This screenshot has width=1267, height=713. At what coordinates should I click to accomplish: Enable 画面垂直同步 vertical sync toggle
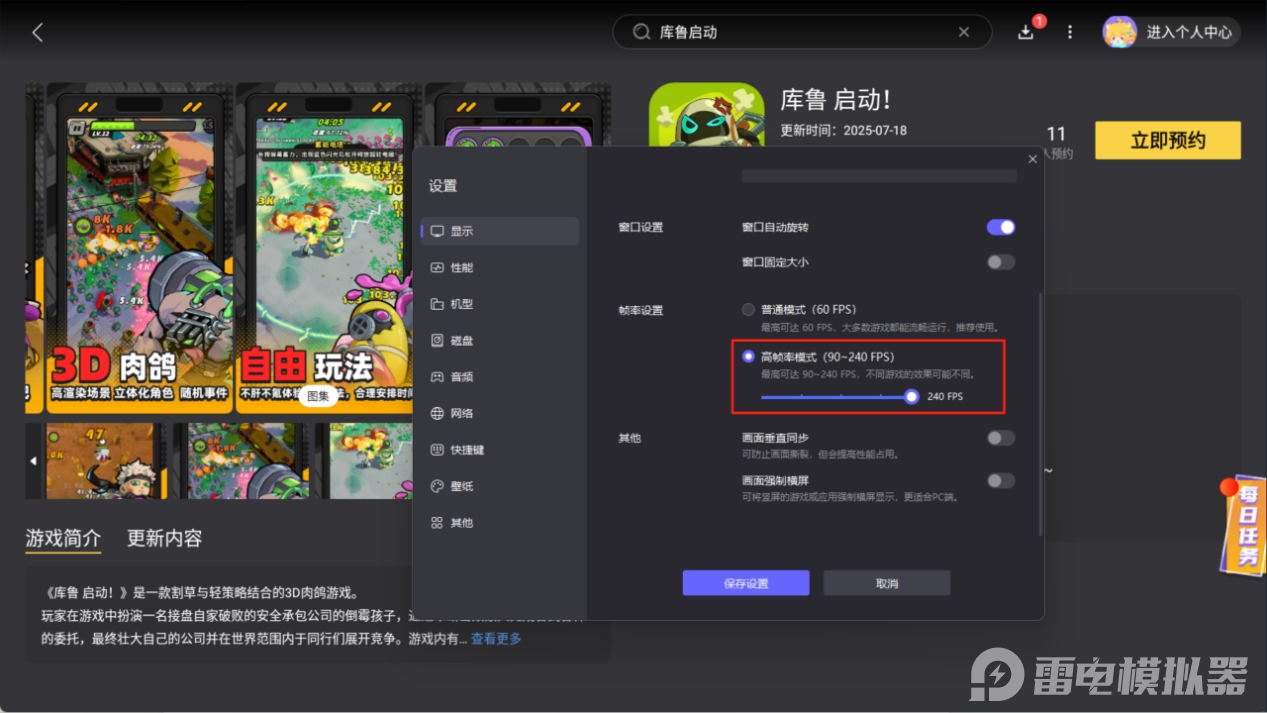(1000, 437)
